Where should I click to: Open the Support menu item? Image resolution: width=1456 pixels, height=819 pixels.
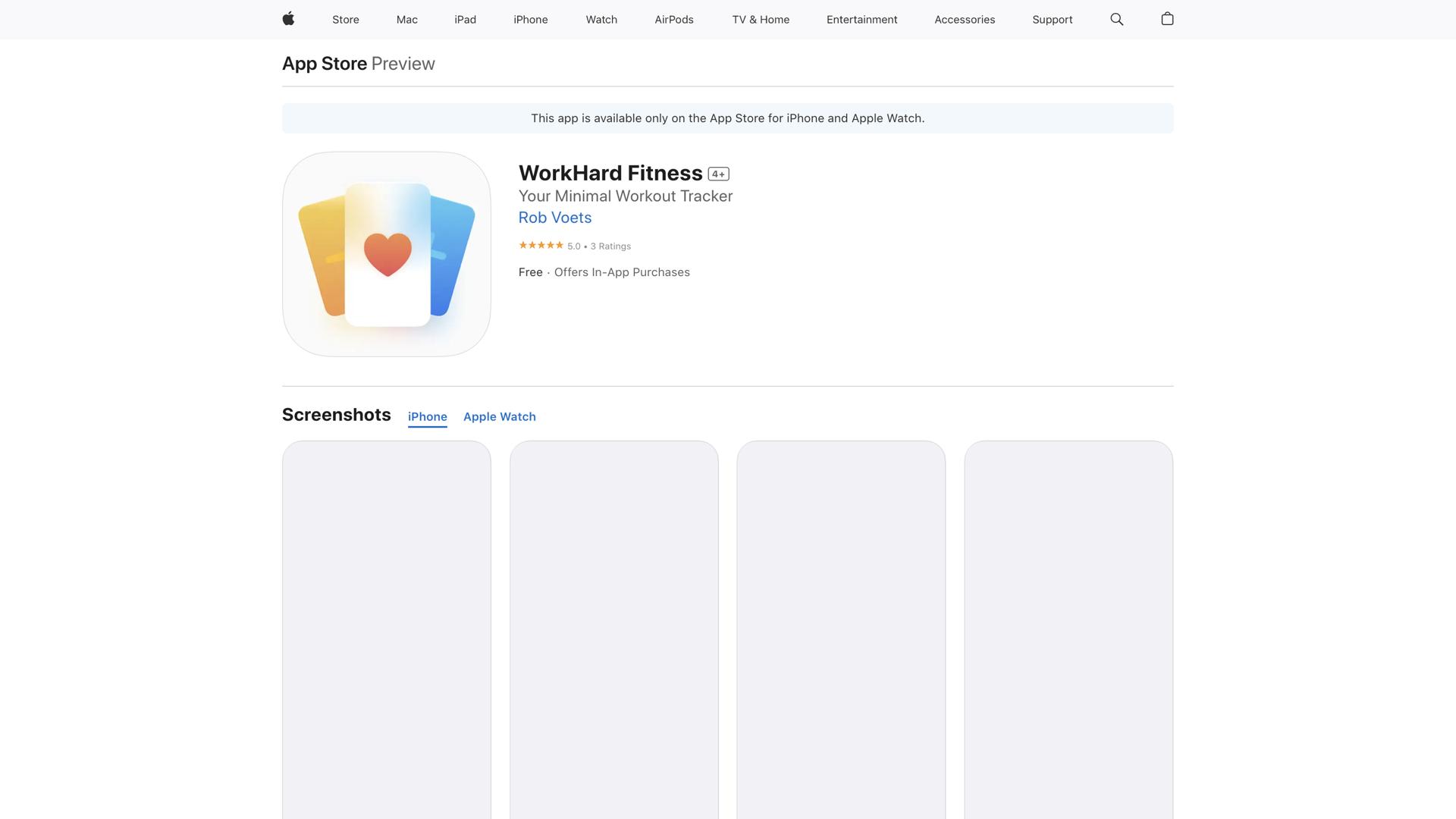point(1052,20)
